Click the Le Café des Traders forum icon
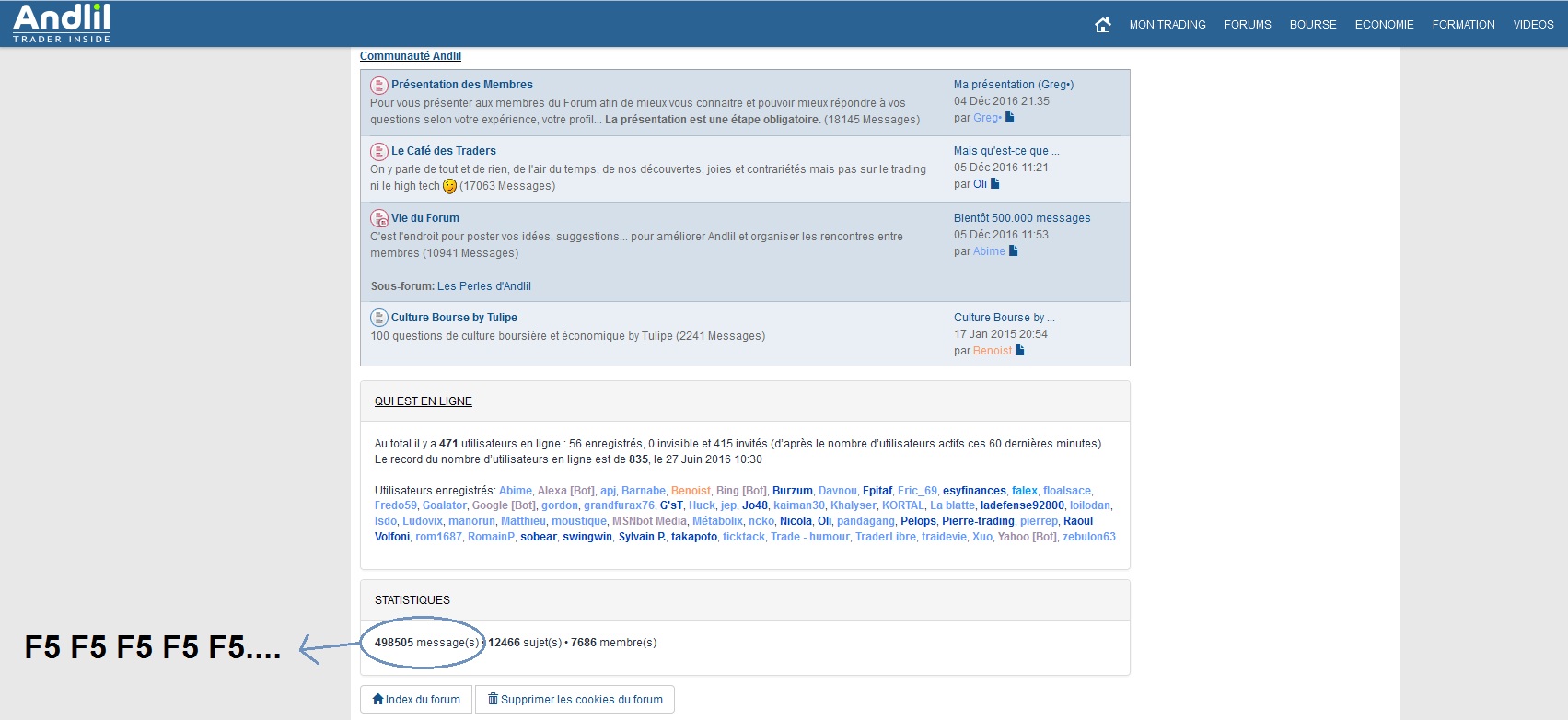1568x720 pixels. 378,152
